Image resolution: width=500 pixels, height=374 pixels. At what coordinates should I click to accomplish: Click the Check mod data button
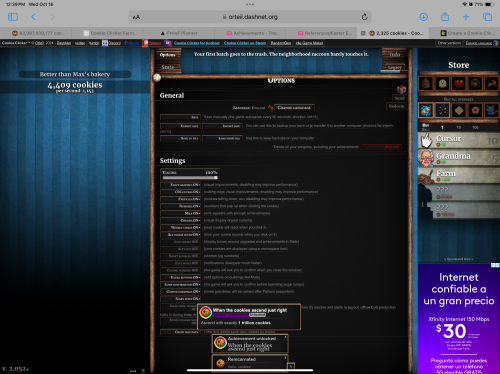180,332
